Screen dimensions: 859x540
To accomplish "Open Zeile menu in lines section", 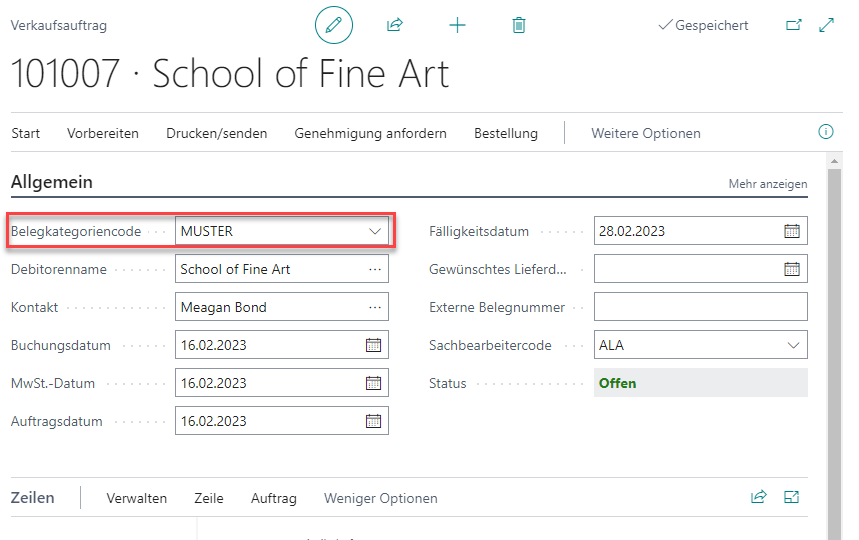I will click(x=209, y=498).
